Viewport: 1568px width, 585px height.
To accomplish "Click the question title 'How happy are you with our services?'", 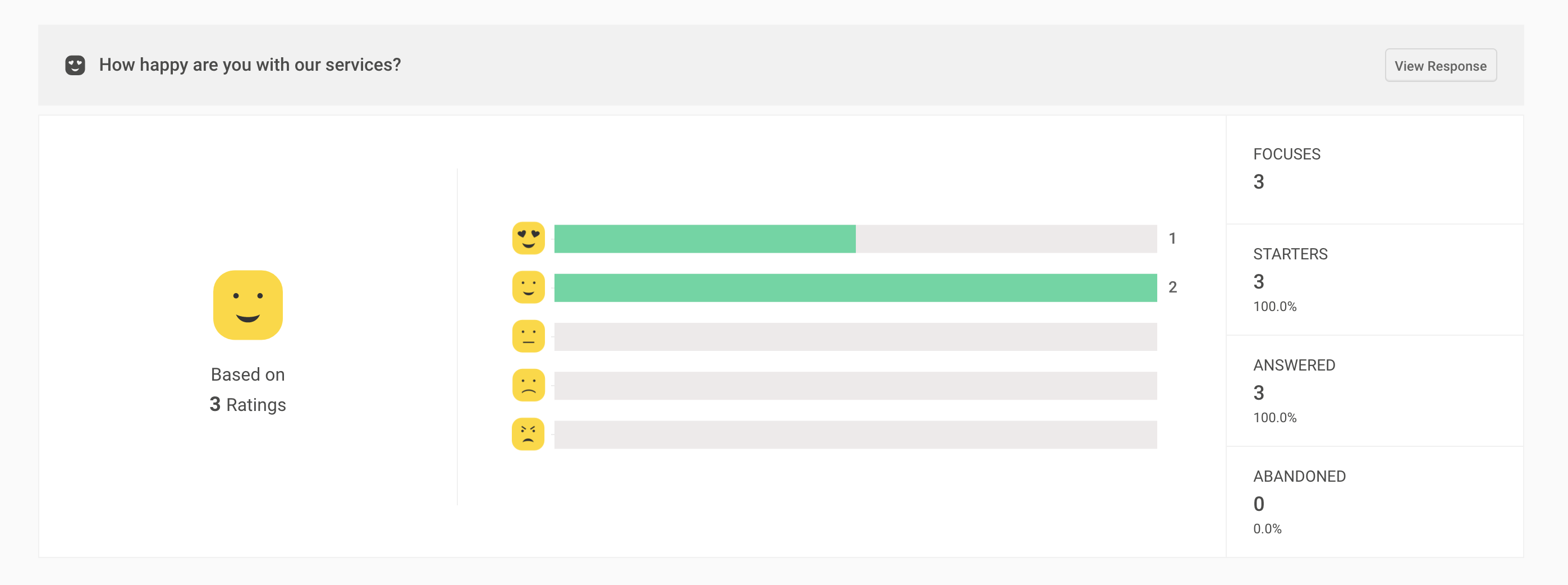I will pyautogui.click(x=250, y=65).
